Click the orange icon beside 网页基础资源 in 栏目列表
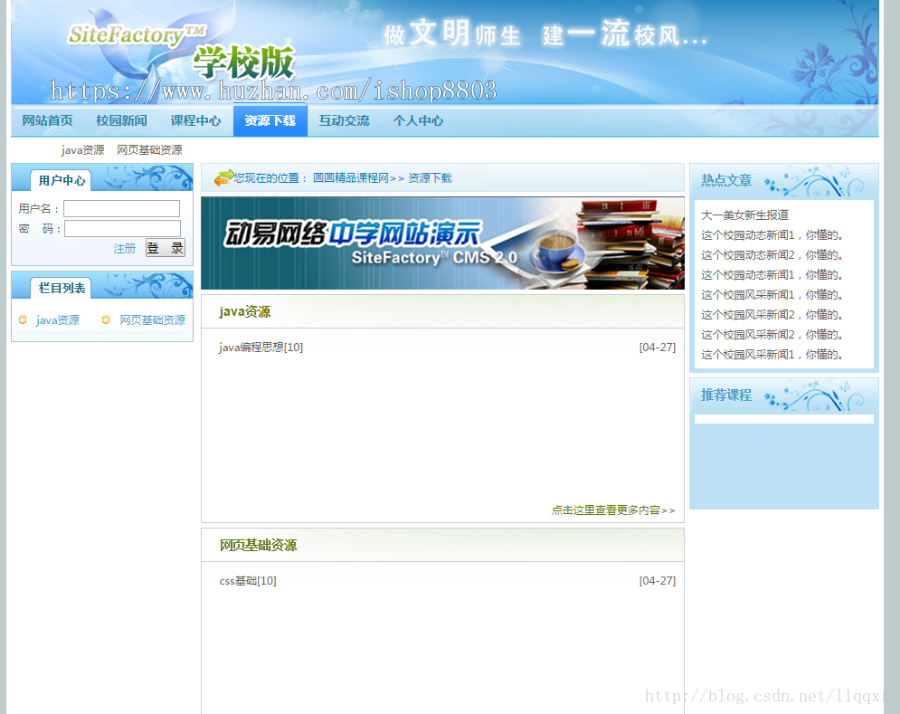Screen dimensions: 900x714 pos(105,320)
